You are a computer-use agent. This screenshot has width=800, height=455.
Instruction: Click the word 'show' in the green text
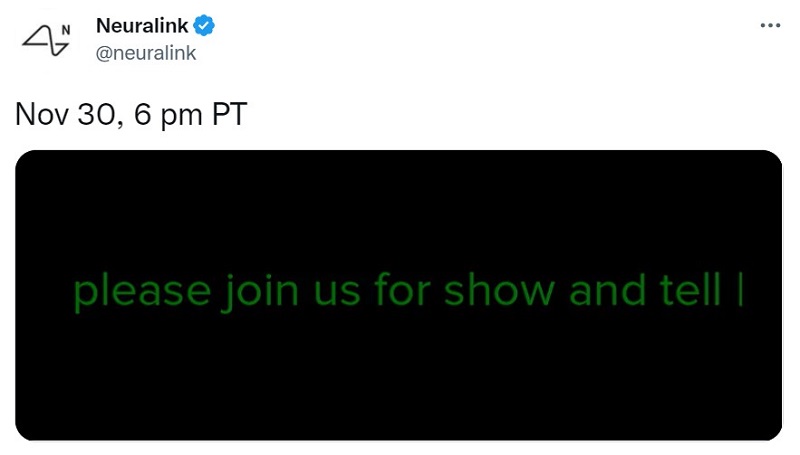[500, 291]
